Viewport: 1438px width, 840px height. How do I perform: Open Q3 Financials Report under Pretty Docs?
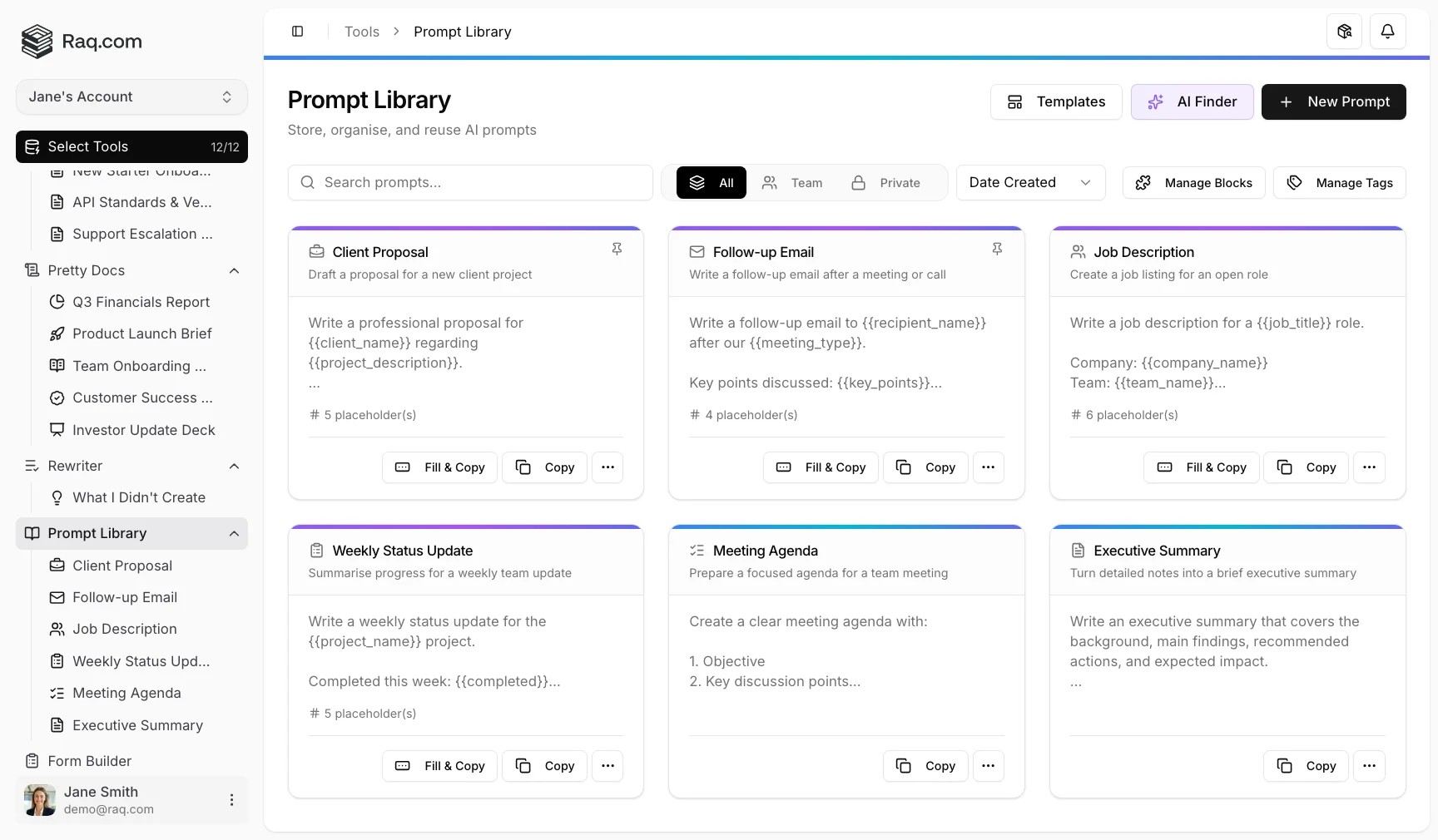click(141, 302)
